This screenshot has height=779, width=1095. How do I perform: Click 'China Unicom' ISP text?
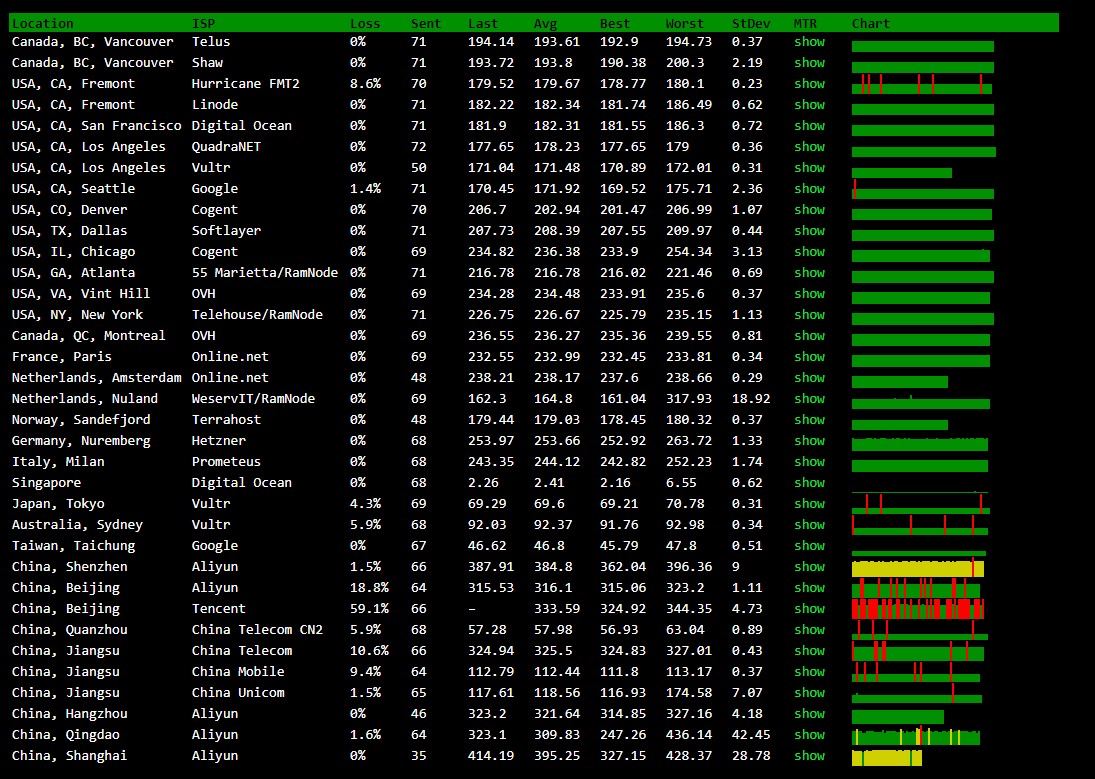[x=238, y=692]
